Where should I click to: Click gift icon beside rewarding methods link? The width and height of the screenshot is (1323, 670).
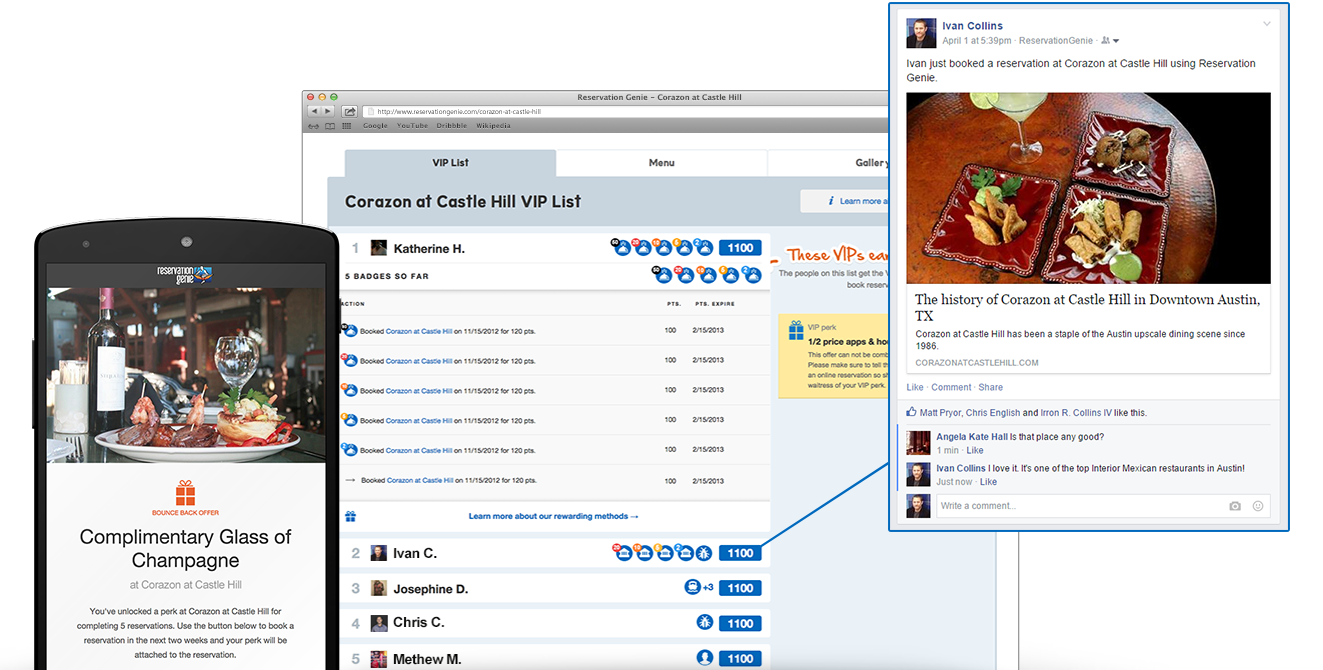[350, 517]
